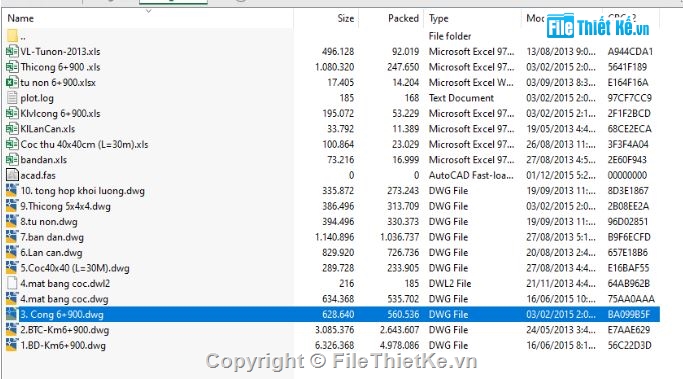Sort files by the Name column header
Viewport: 683px width, 379px height.
click(20, 18)
